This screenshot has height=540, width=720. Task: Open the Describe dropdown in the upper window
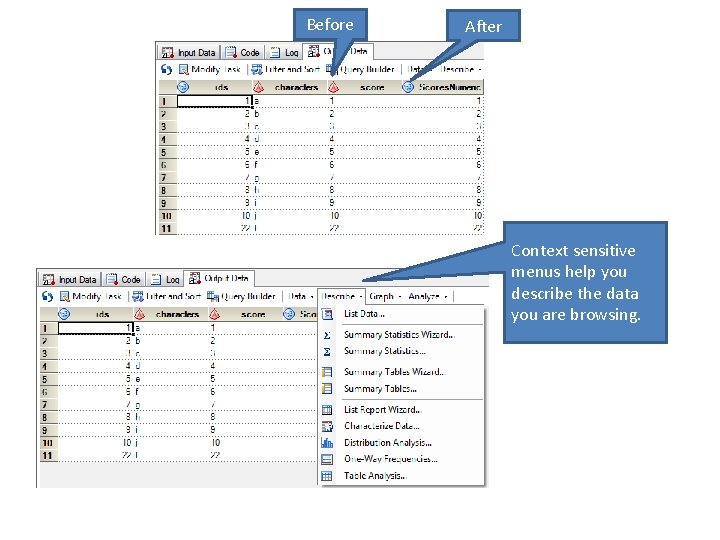[460, 69]
